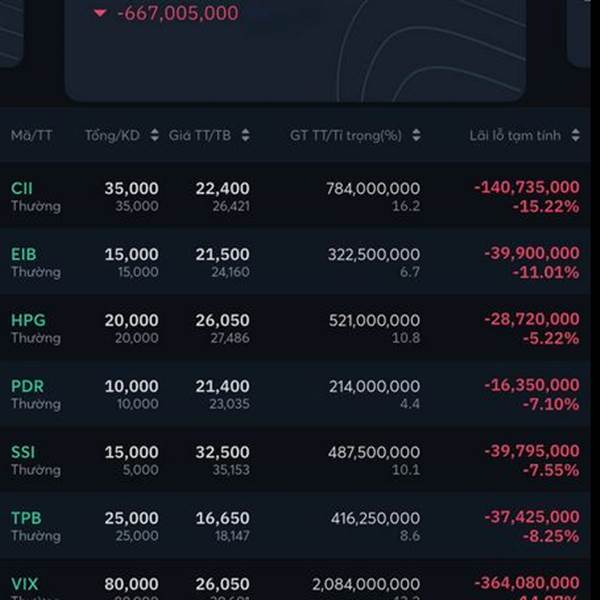Select the Mã/TT column header

click(31, 135)
